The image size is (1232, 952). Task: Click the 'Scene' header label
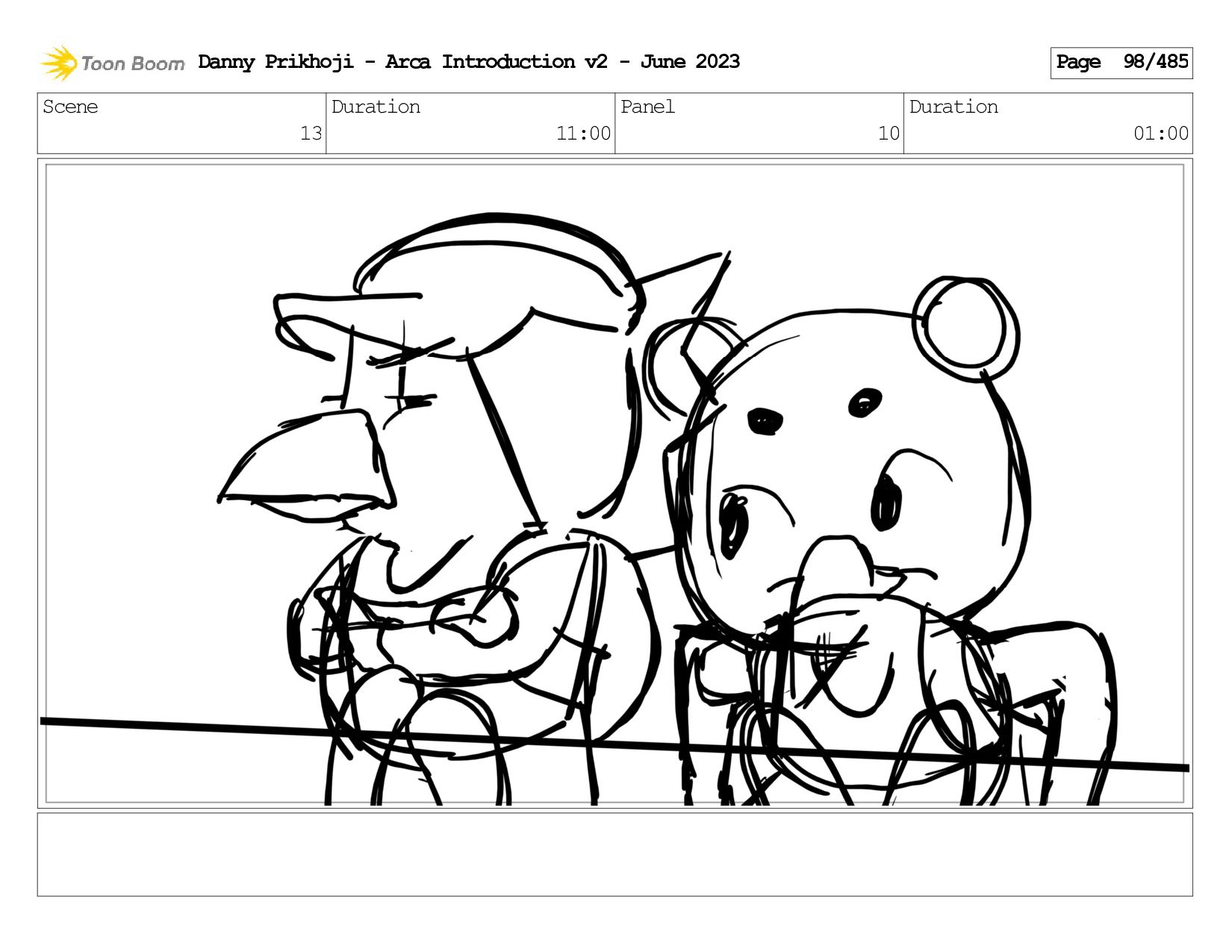[x=70, y=107]
